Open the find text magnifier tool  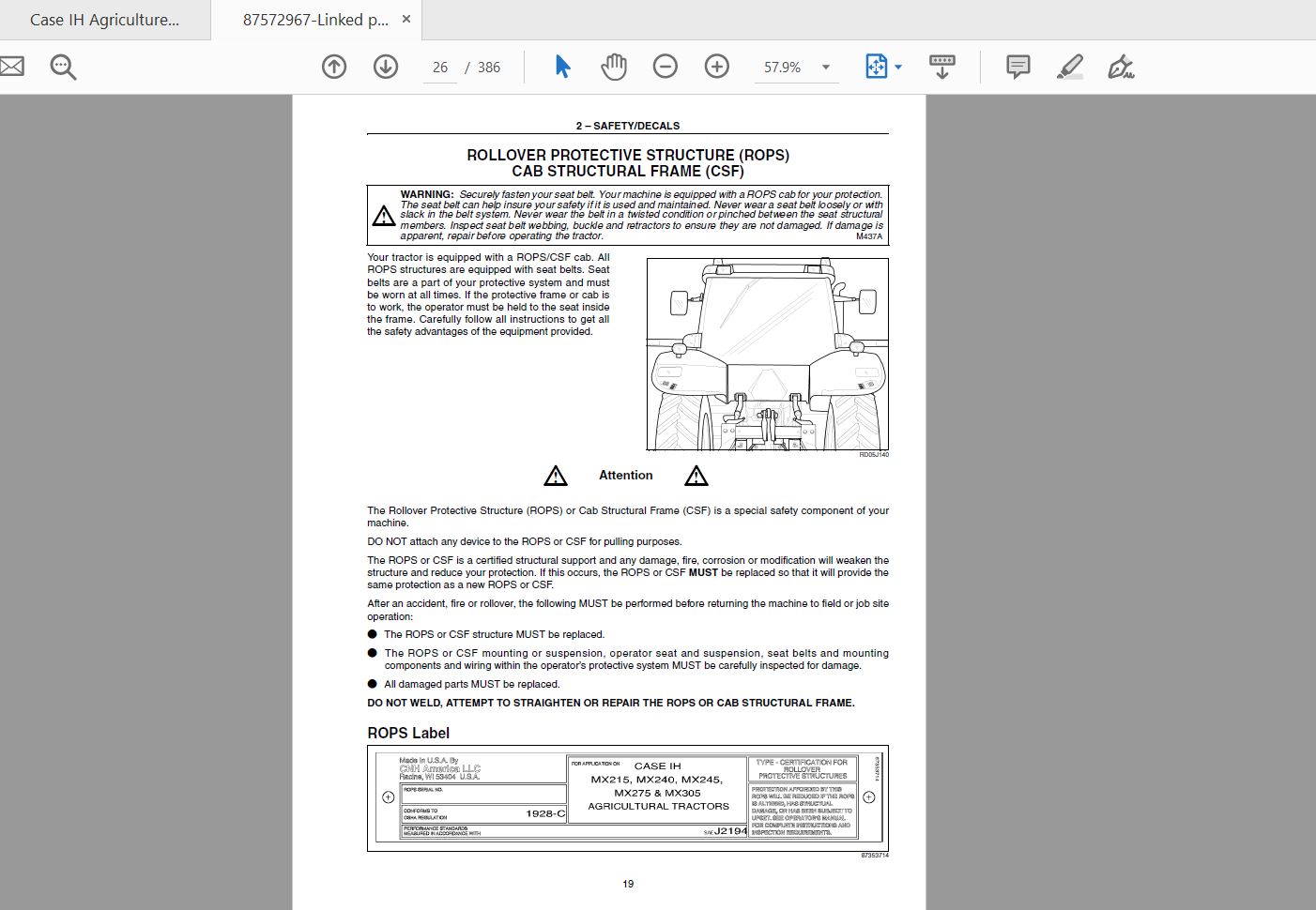[63, 67]
